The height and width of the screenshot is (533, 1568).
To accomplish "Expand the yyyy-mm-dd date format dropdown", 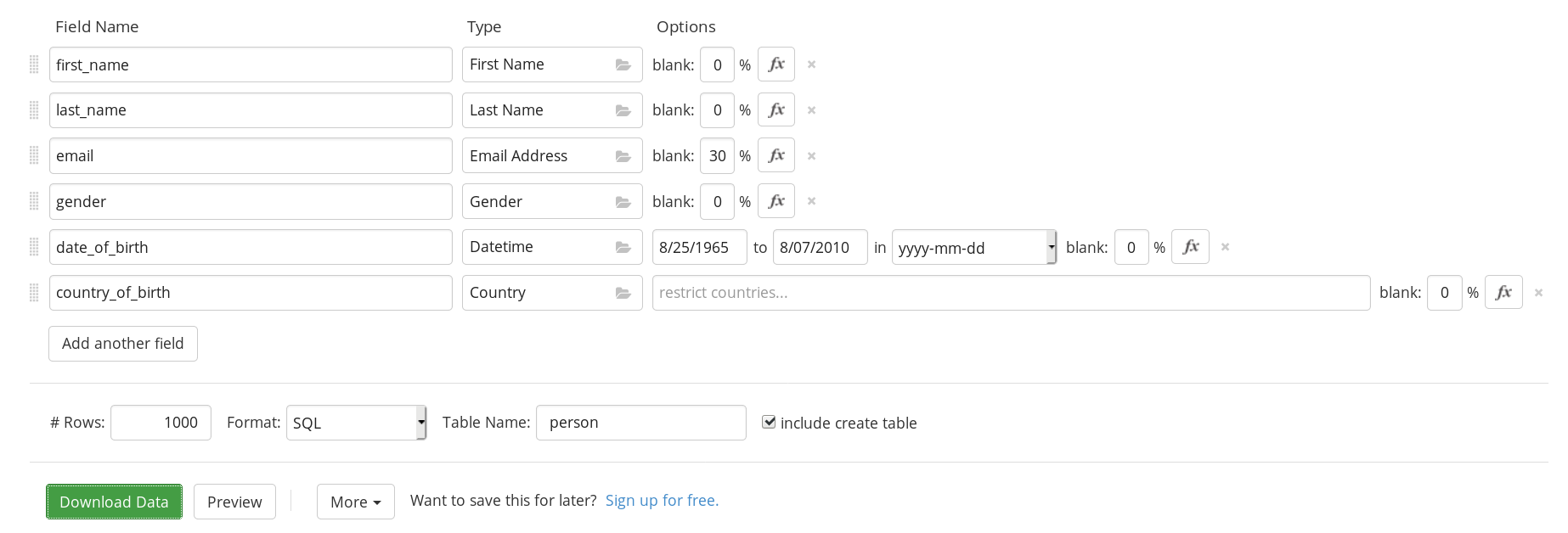I will pyautogui.click(x=973, y=248).
